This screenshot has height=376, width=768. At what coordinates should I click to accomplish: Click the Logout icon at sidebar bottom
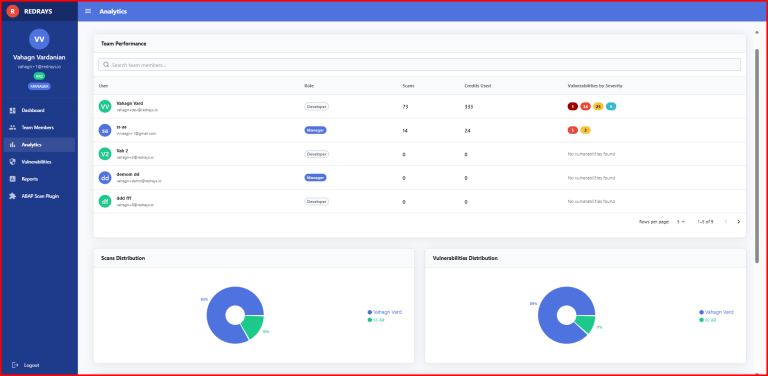coord(15,365)
